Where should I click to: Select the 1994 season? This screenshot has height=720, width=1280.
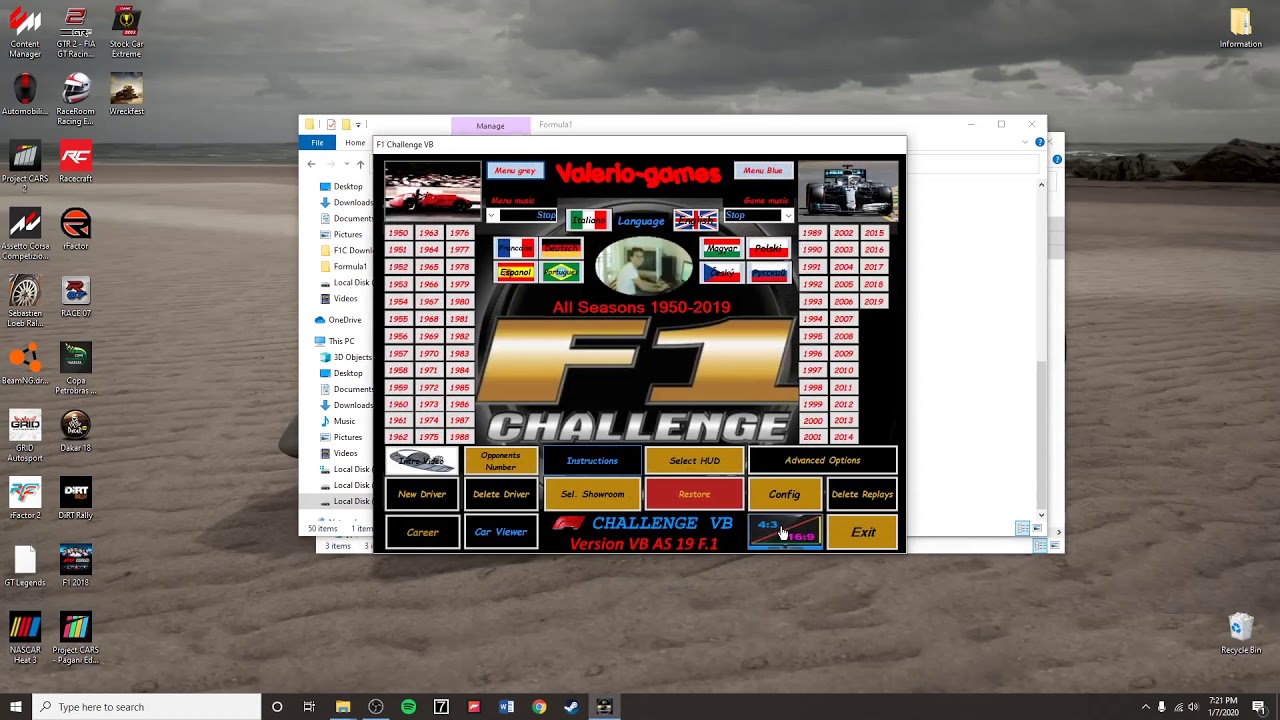coord(812,318)
